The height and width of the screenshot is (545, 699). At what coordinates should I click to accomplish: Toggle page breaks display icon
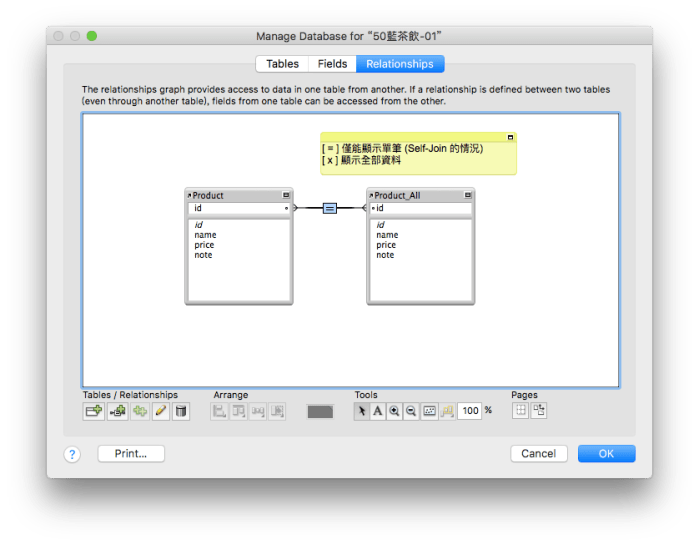(521, 411)
